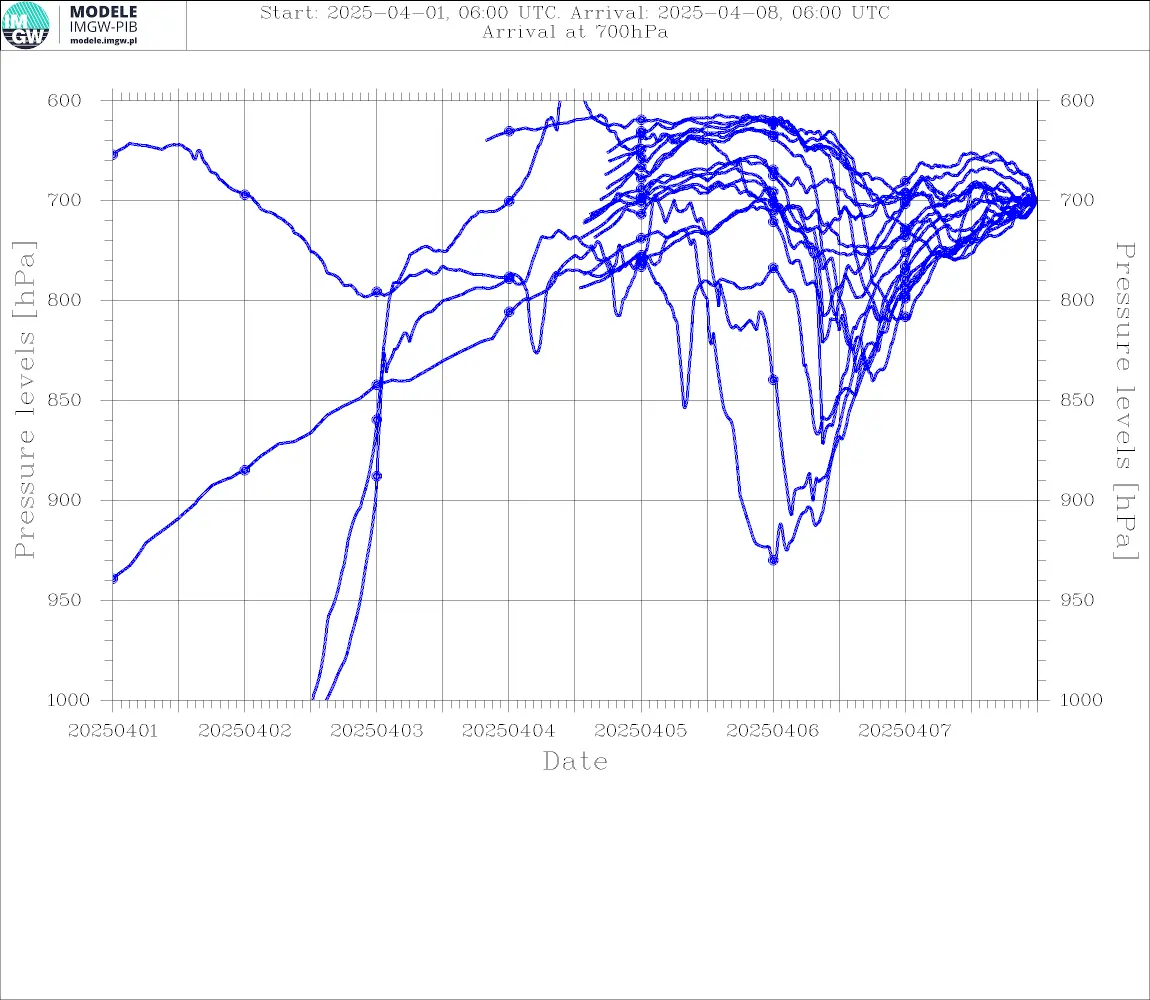Click left axis value 850
This screenshot has height=1000, width=1150.
[x=65, y=400]
